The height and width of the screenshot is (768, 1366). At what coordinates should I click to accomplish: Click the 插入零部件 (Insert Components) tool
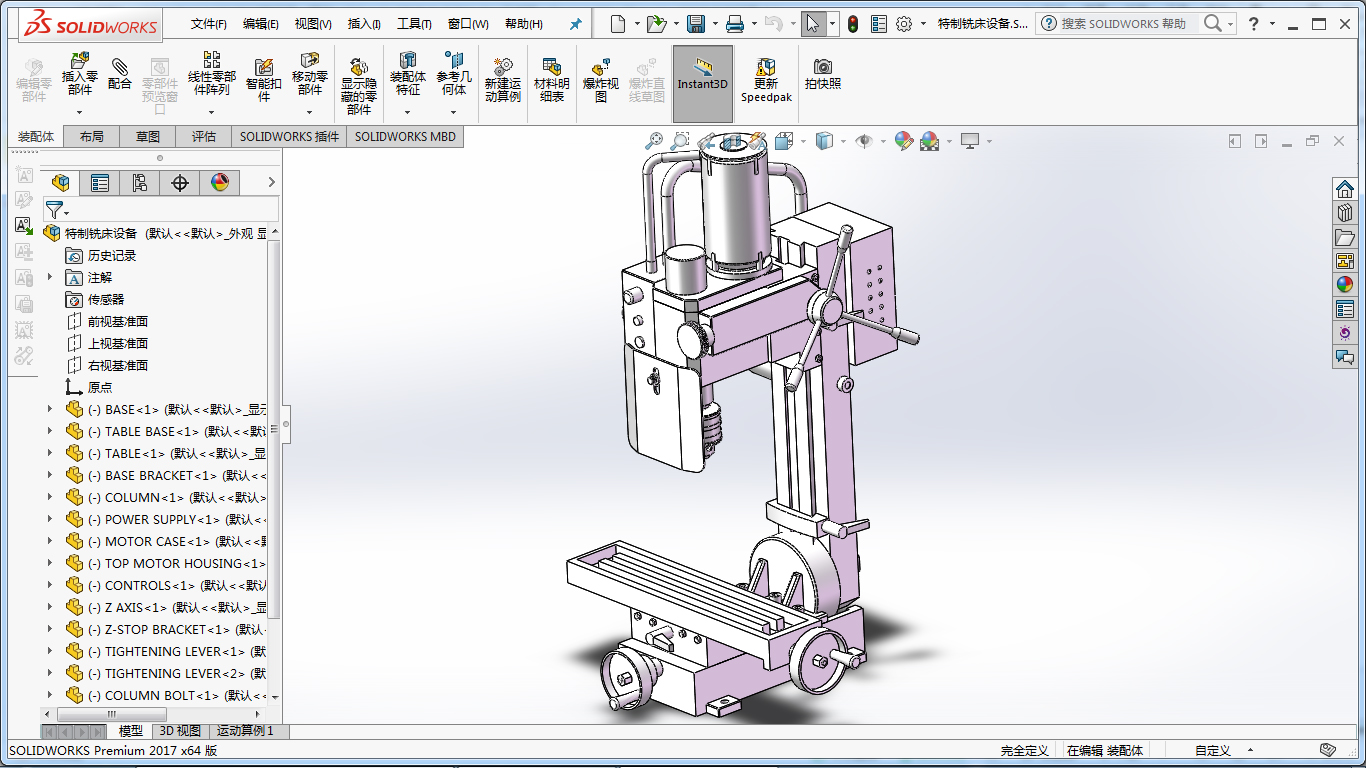[79, 74]
